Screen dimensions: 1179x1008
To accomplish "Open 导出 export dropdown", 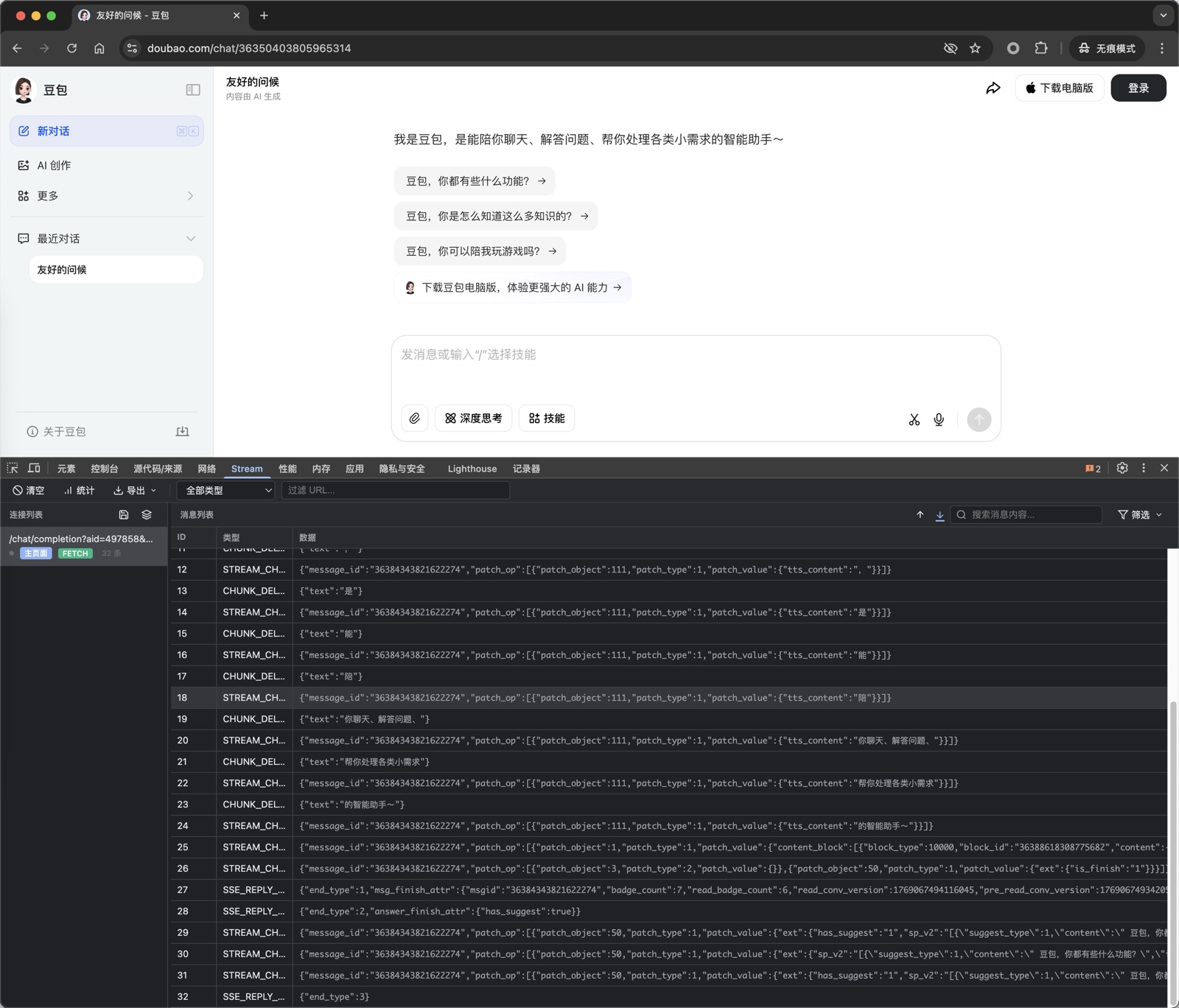I will click(x=135, y=491).
